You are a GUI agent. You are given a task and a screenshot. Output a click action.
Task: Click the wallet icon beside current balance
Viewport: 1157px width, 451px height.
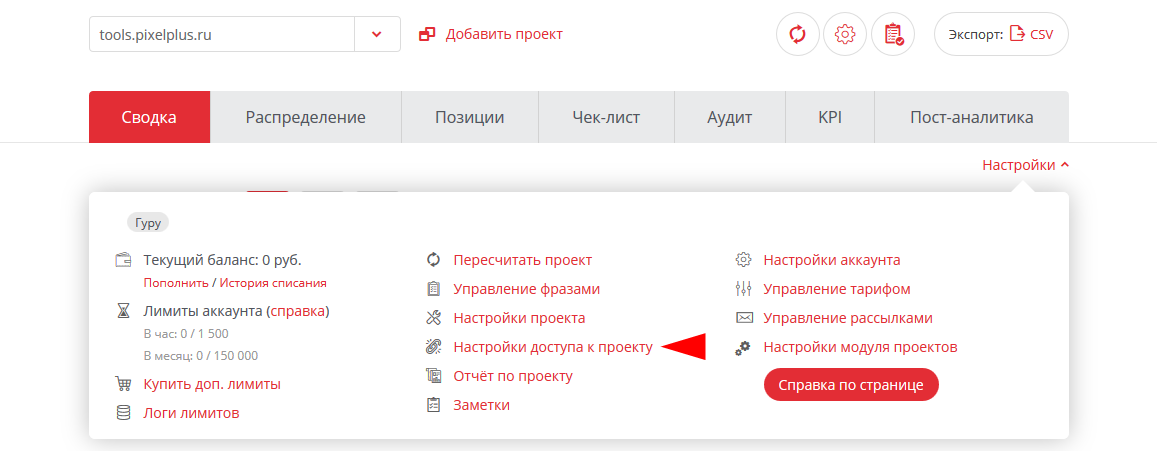pyautogui.click(x=124, y=260)
